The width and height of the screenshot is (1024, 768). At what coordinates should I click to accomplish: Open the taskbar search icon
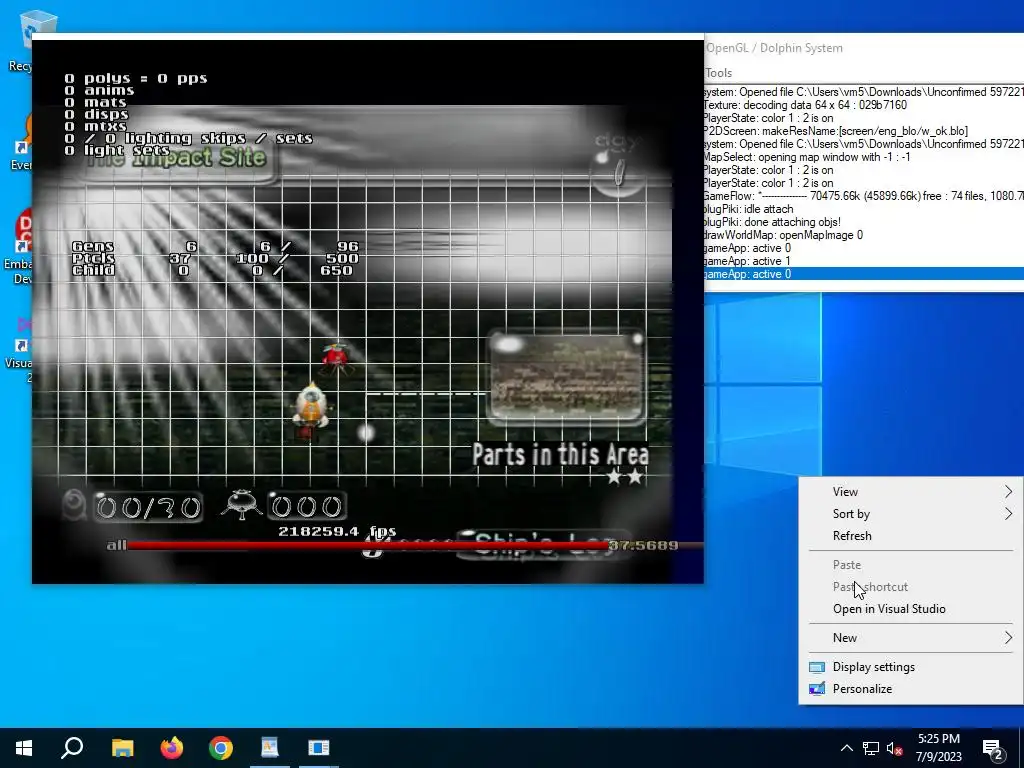click(72, 748)
